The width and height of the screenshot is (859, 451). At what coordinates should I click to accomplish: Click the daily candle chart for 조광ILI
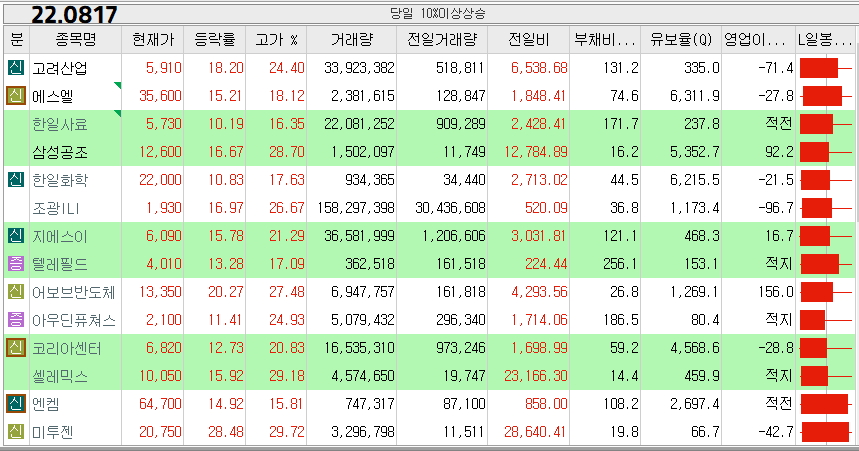point(826,208)
